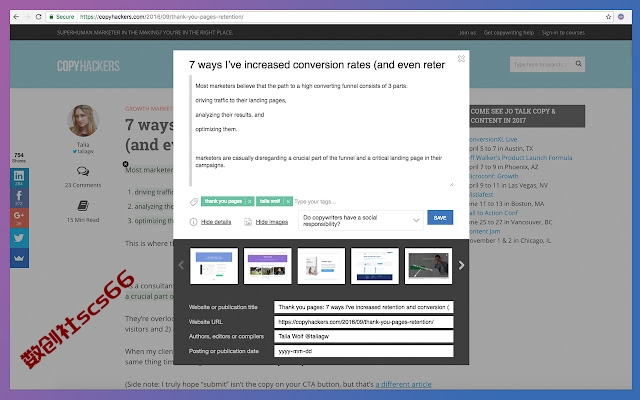Click the crown share icon

point(19,258)
